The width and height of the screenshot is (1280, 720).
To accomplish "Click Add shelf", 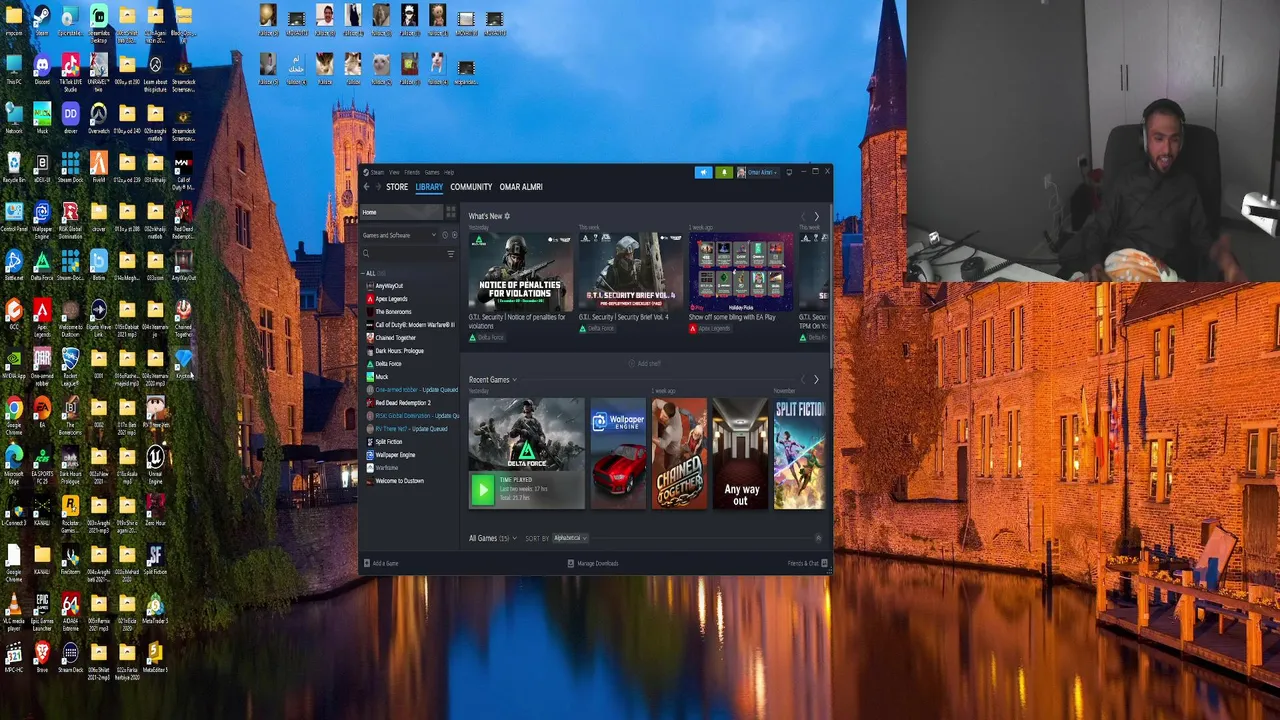I will (645, 363).
